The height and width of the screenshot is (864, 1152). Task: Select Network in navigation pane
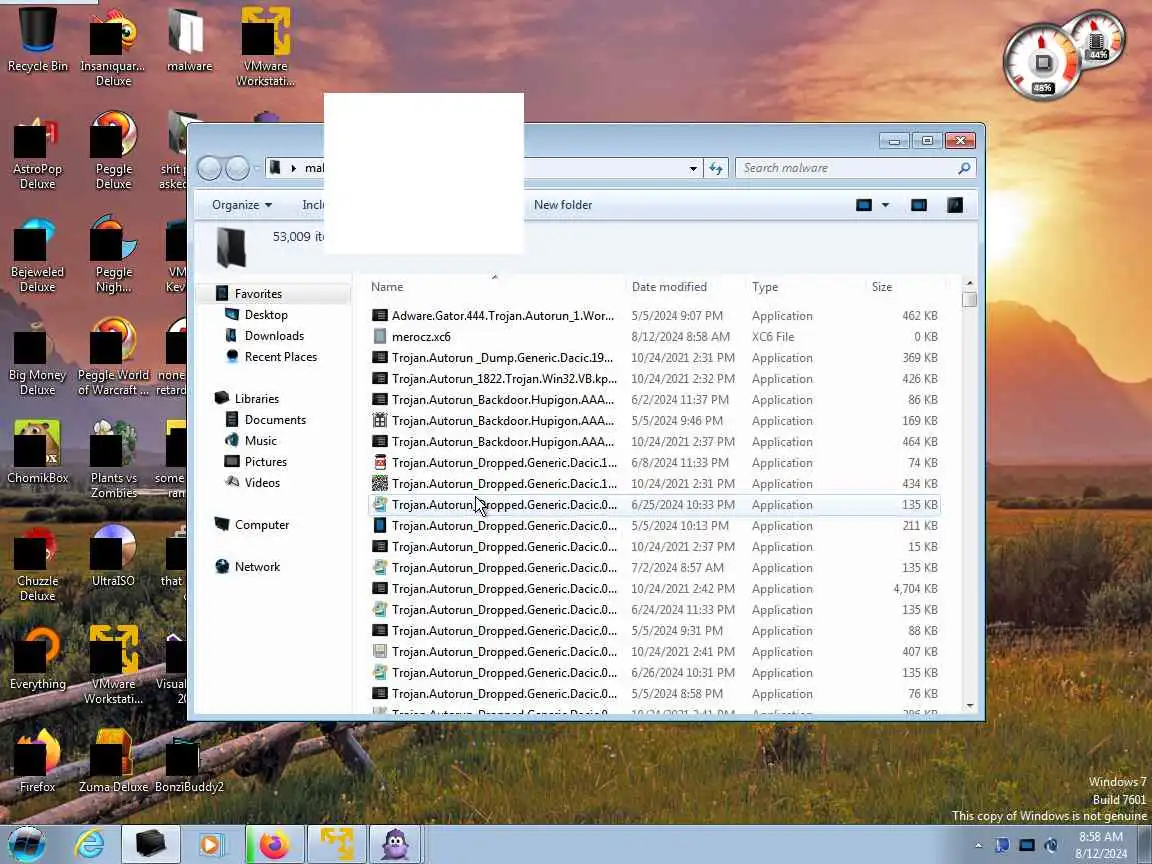pos(257,566)
